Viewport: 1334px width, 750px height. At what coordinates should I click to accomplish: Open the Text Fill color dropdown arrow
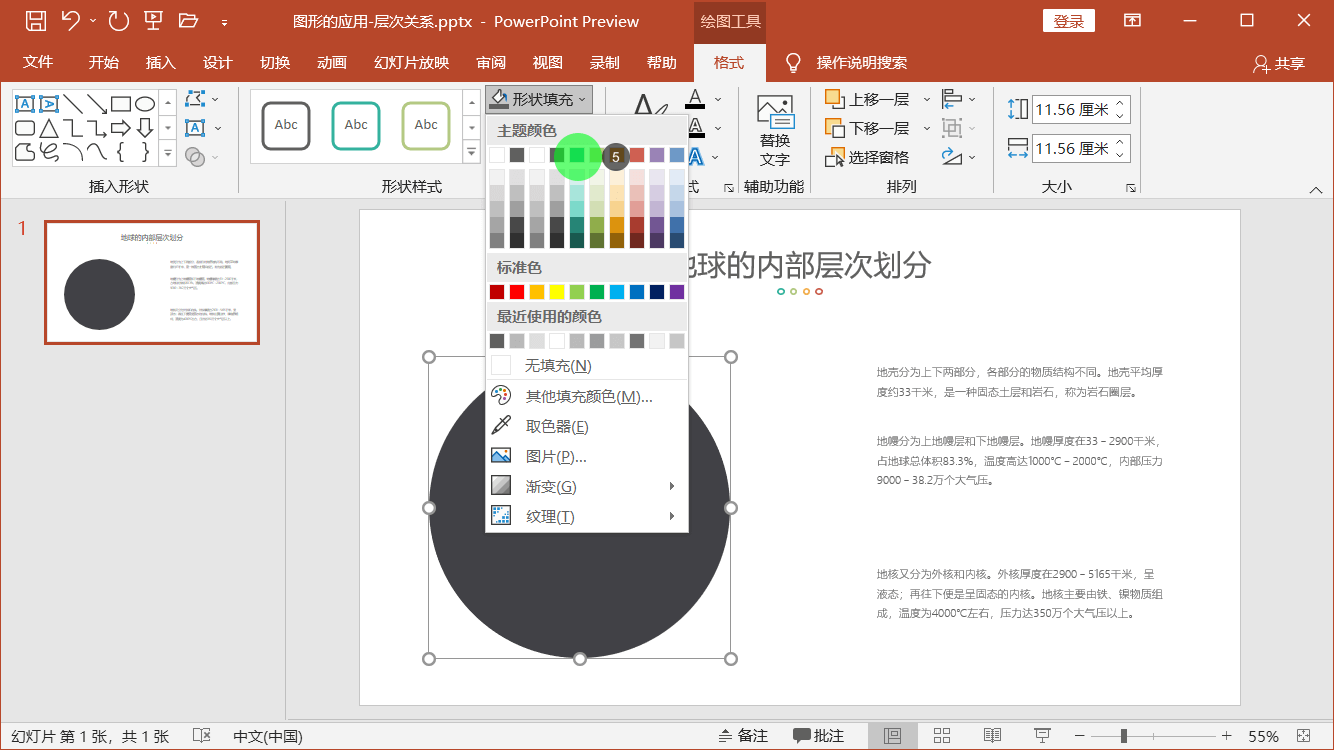point(717,99)
